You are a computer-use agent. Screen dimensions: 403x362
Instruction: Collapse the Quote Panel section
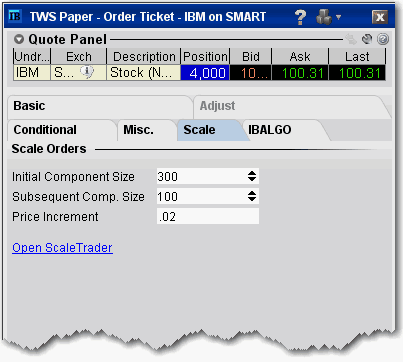pyautogui.click(x=19, y=39)
